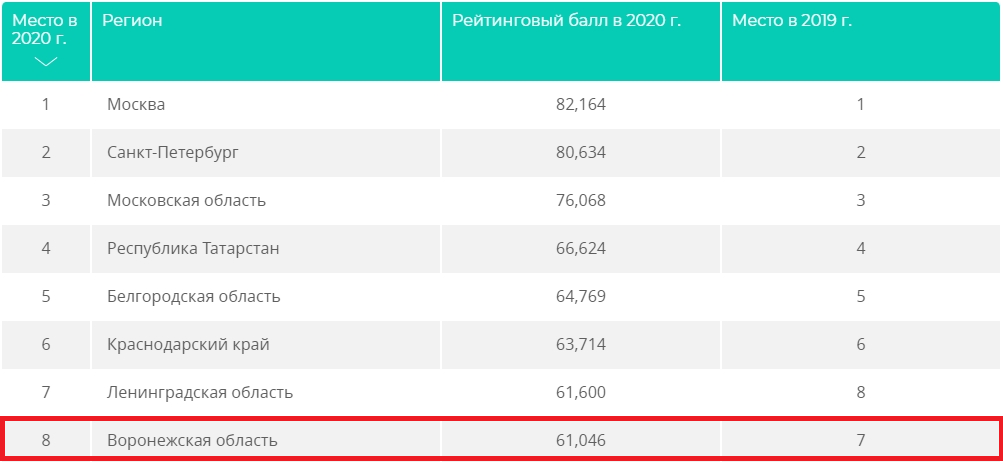Click the Белгородская область entry

[194, 296]
